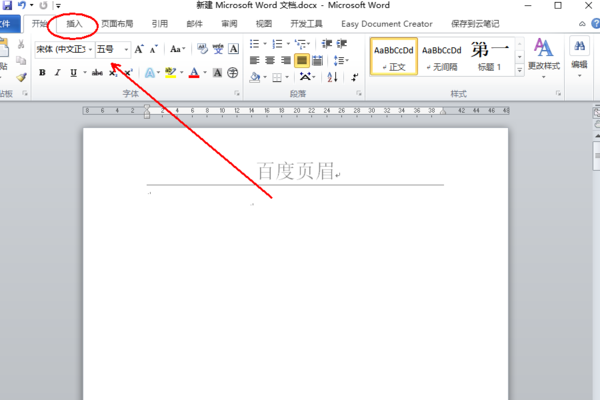The width and height of the screenshot is (600, 400).
Task: Toggle strikethrough formatting
Action: click(97, 72)
